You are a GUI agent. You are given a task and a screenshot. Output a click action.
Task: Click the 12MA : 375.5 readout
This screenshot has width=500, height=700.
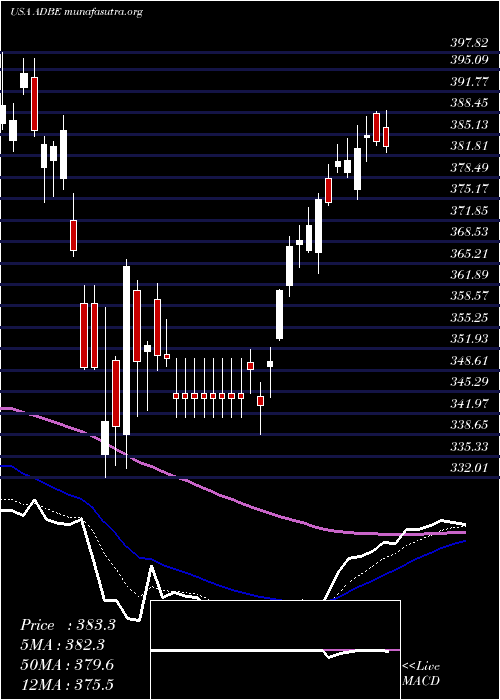tap(68, 685)
